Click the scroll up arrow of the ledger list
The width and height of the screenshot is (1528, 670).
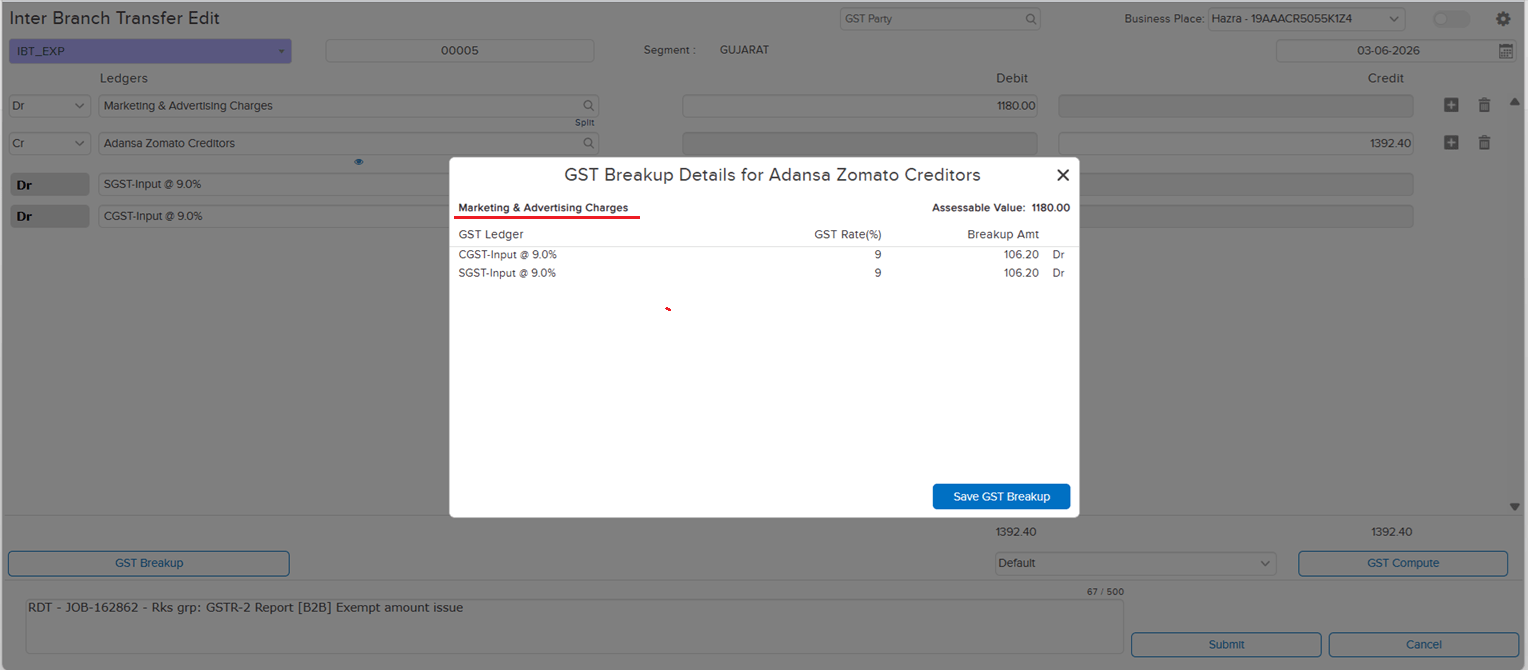coord(1514,102)
